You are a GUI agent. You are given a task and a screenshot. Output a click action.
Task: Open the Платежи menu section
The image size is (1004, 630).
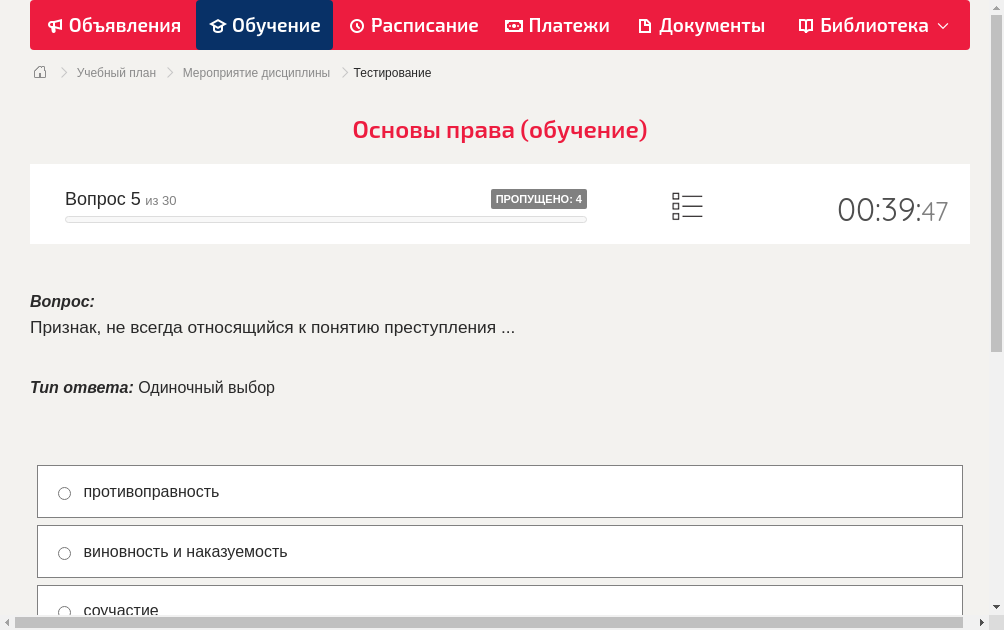556,25
